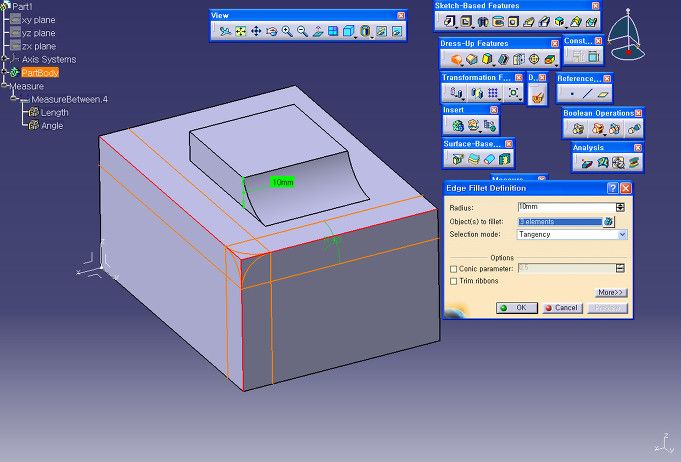681x462 pixels.
Task: Select the Pocket tool icon
Action: tap(466, 21)
